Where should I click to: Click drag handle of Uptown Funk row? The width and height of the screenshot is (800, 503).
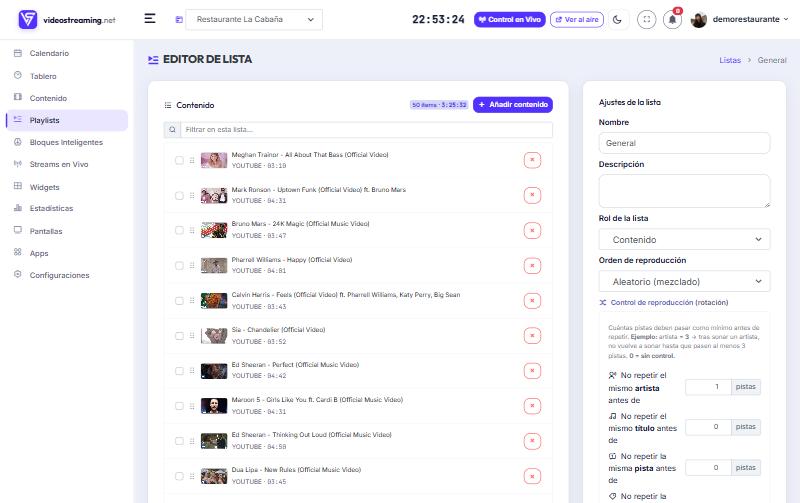point(192,195)
